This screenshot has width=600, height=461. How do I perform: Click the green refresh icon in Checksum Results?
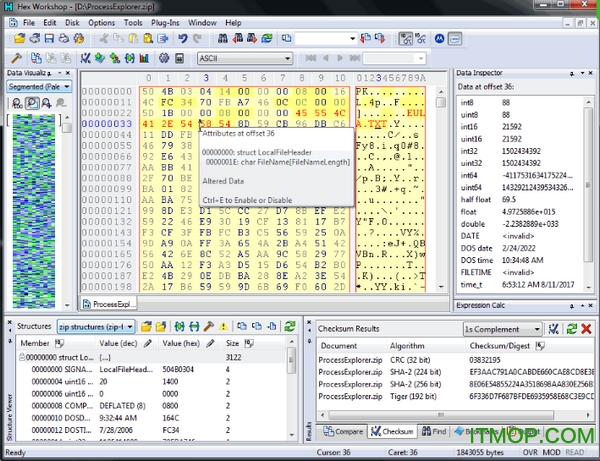coord(572,329)
